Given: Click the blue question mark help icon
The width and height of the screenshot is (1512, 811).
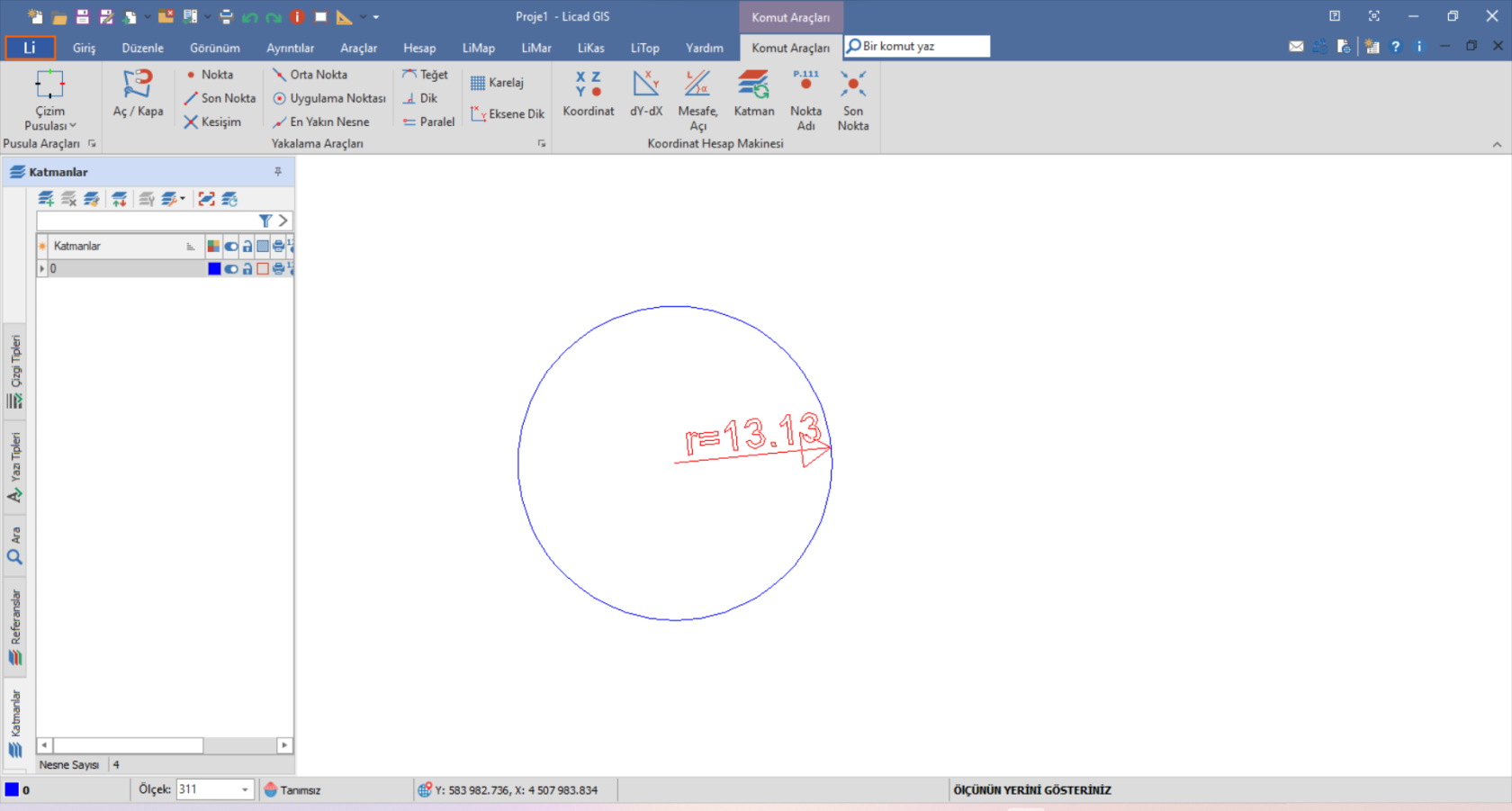Looking at the screenshot, I should point(1396,47).
